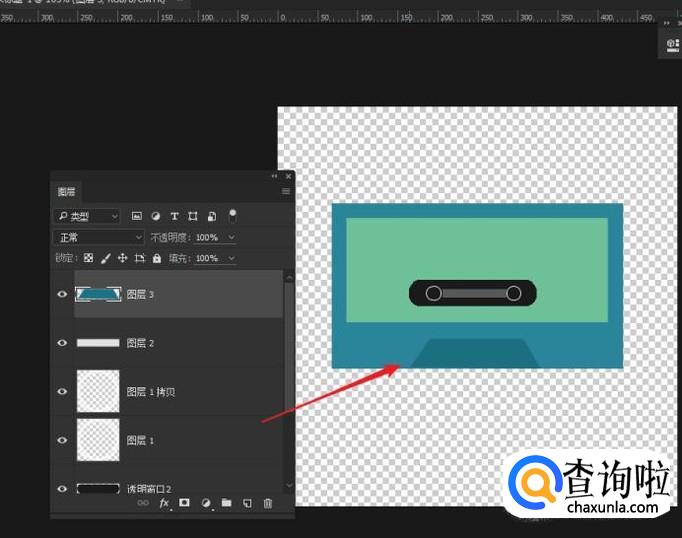Screen dimensions: 682x538
Task: Filter layers by adjustment layer icon
Action: click(155, 216)
